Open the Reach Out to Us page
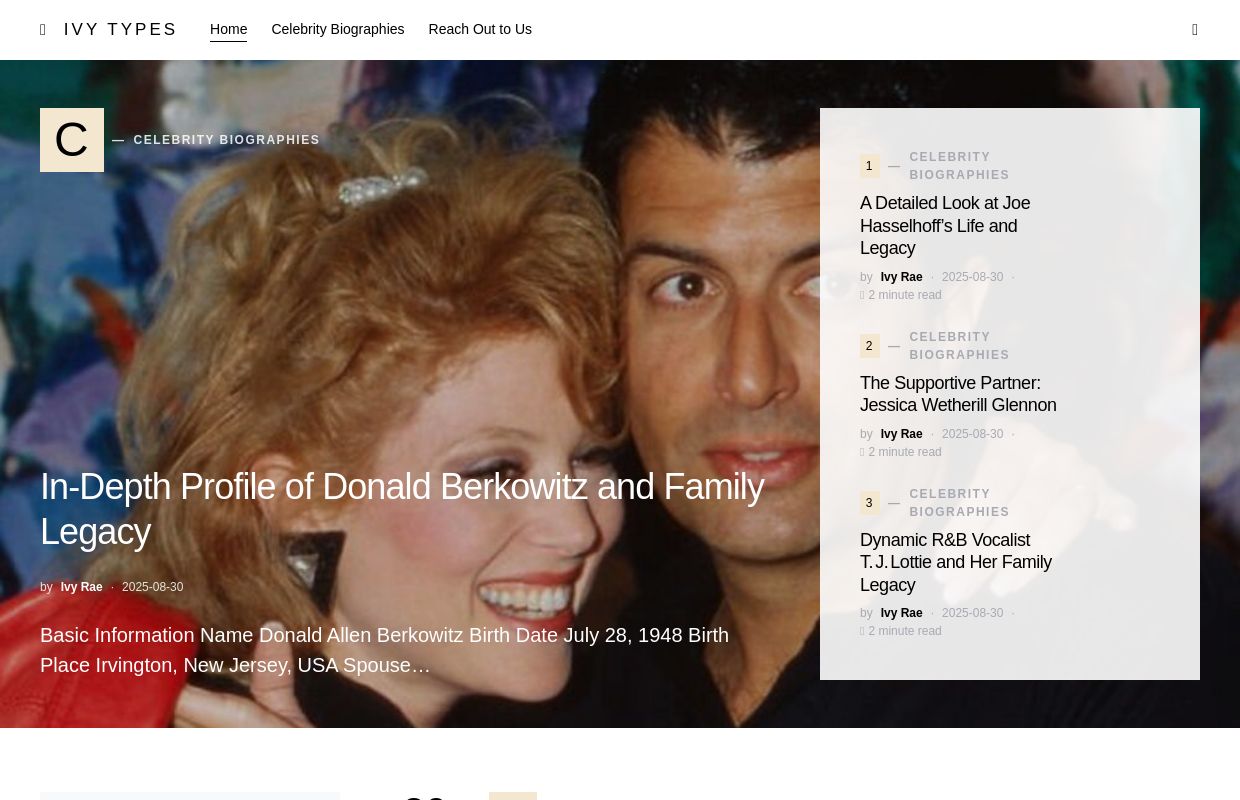The width and height of the screenshot is (1240, 800). pyautogui.click(x=480, y=30)
